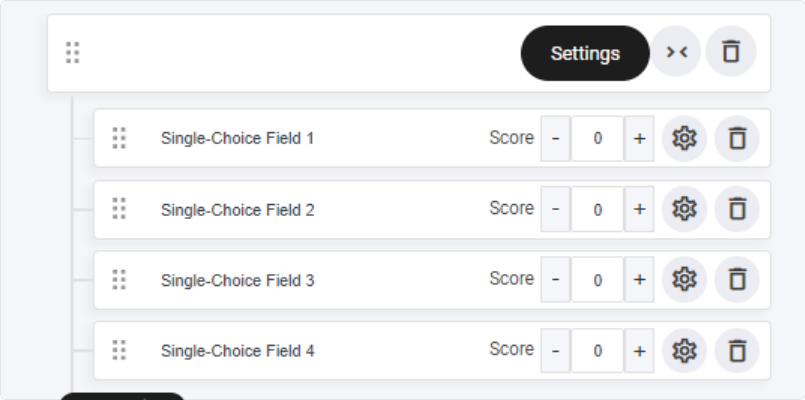The image size is (805, 400).
Task: Click the Settings button on the top row
Action: point(585,53)
